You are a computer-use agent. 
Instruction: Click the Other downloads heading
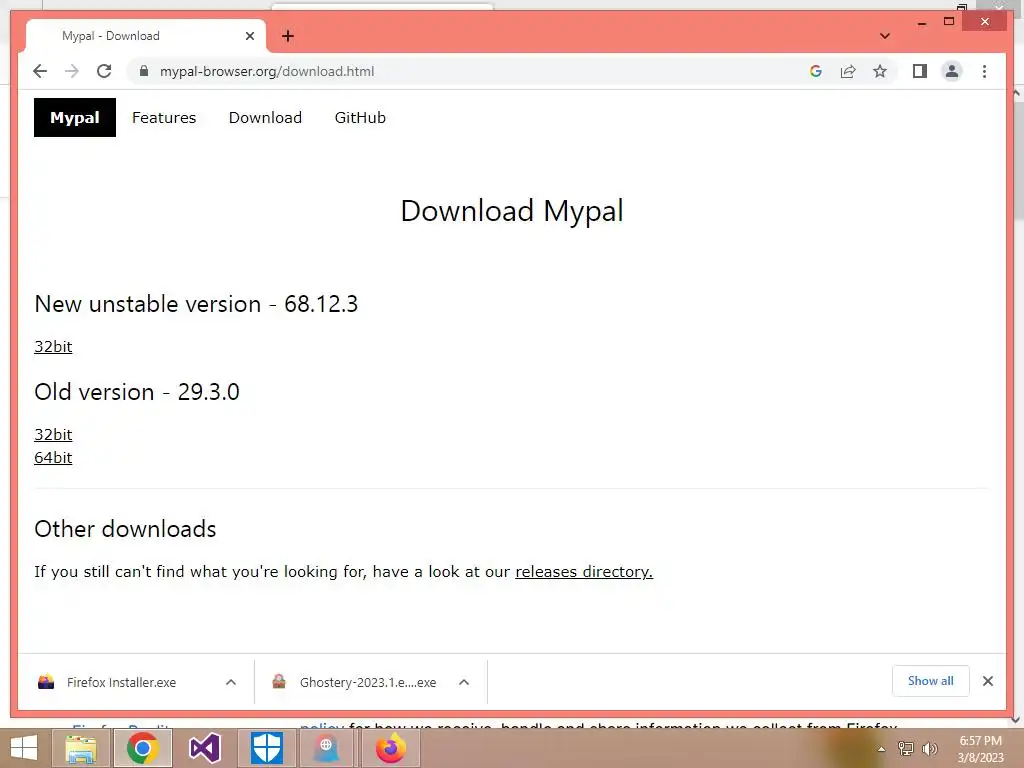(x=125, y=529)
